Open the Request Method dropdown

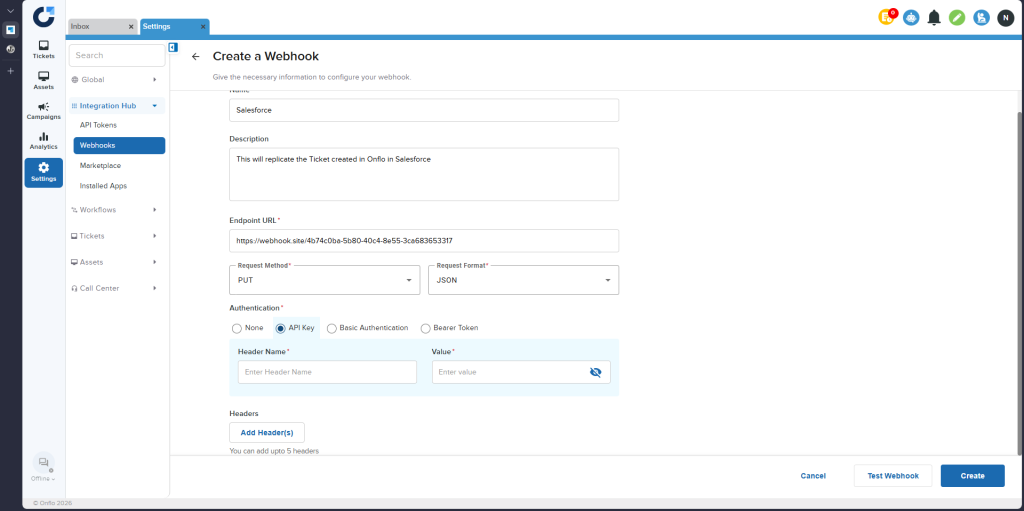click(325, 280)
